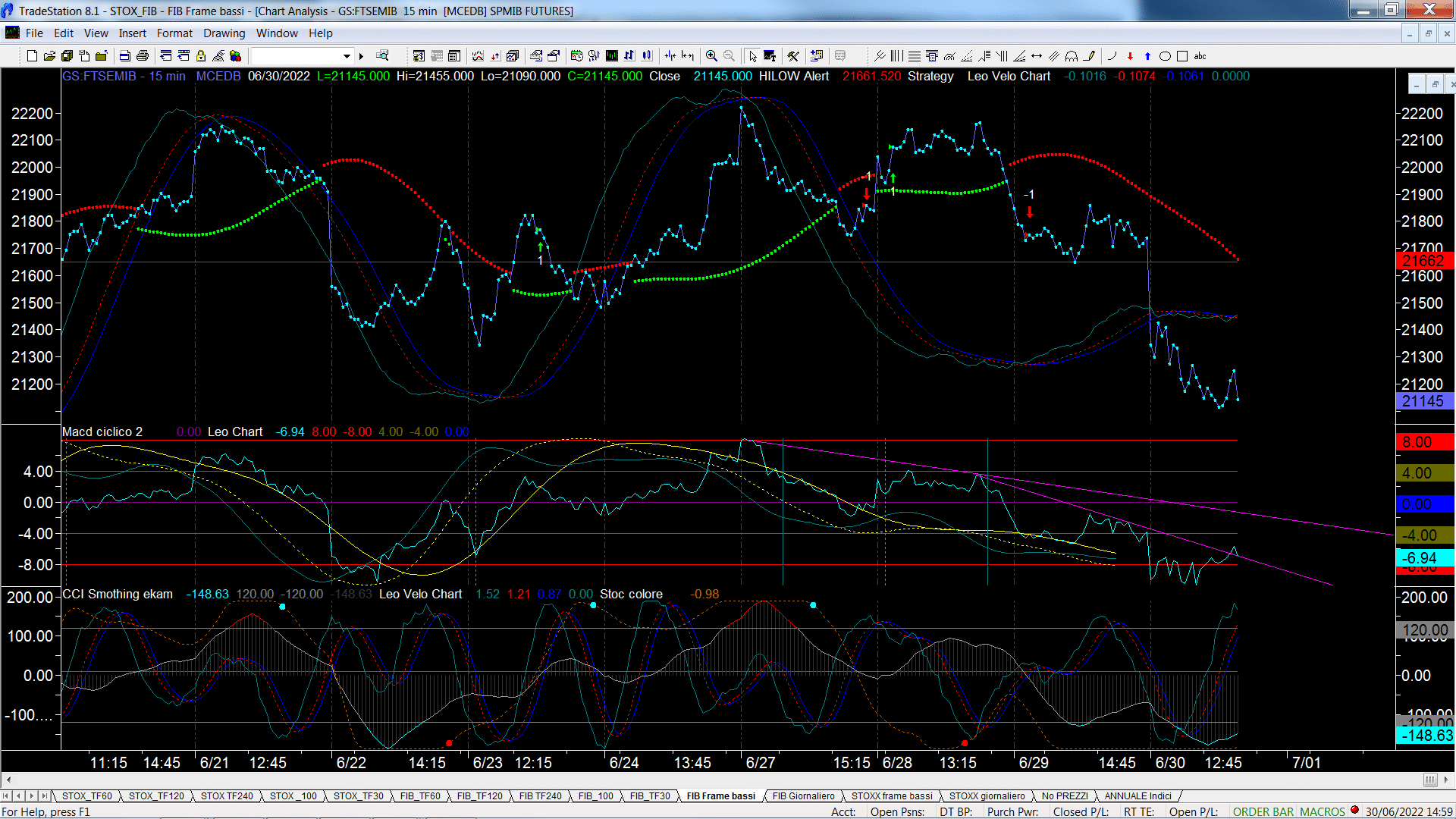Switch to the ANNUALE Indici tab
The image size is (1456, 819).
click(x=1137, y=796)
